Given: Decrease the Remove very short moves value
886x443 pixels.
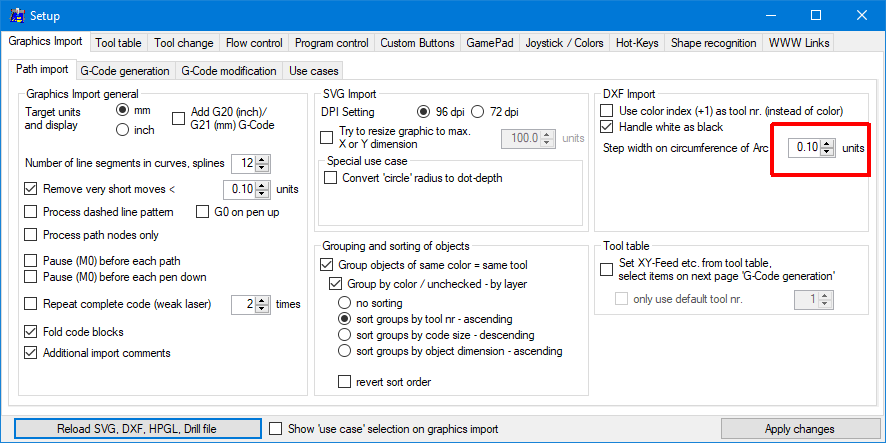Looking at the screenshot, I should [x=262, y=192].
